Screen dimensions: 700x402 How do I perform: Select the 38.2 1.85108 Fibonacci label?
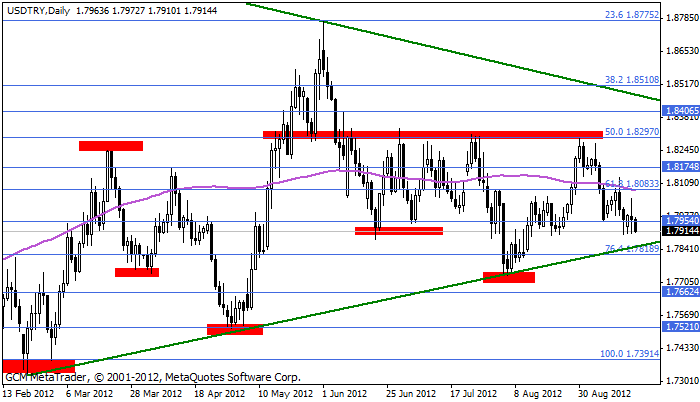point(632,80)
